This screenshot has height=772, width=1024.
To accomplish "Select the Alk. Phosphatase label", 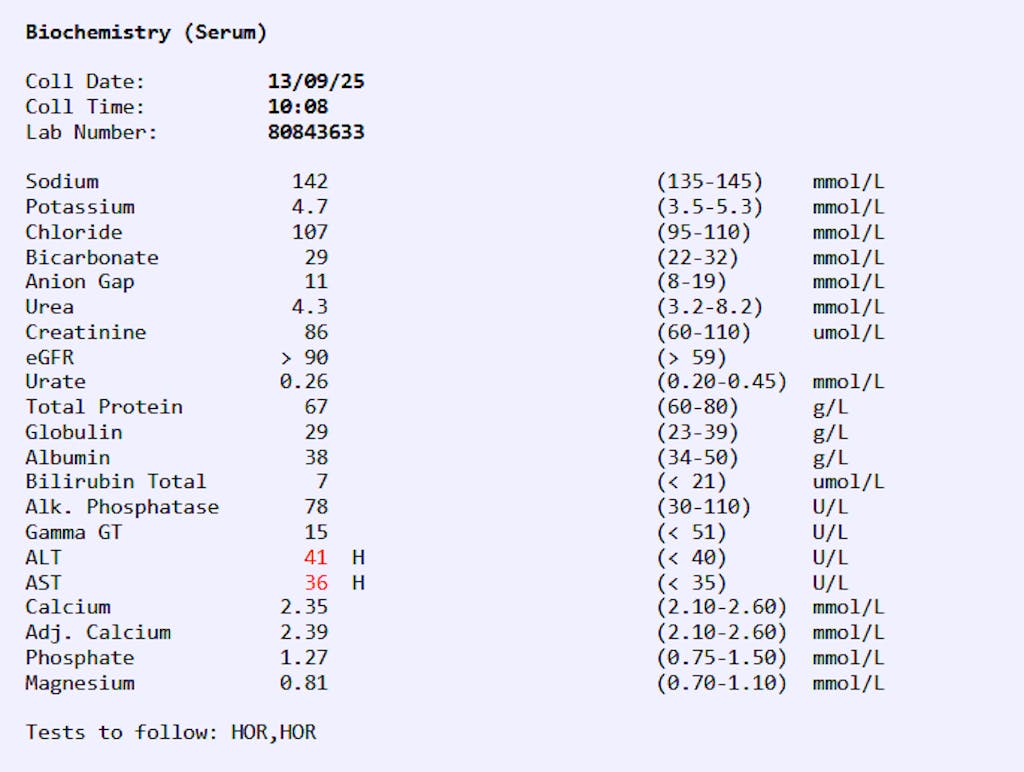I will pos(122,507).
